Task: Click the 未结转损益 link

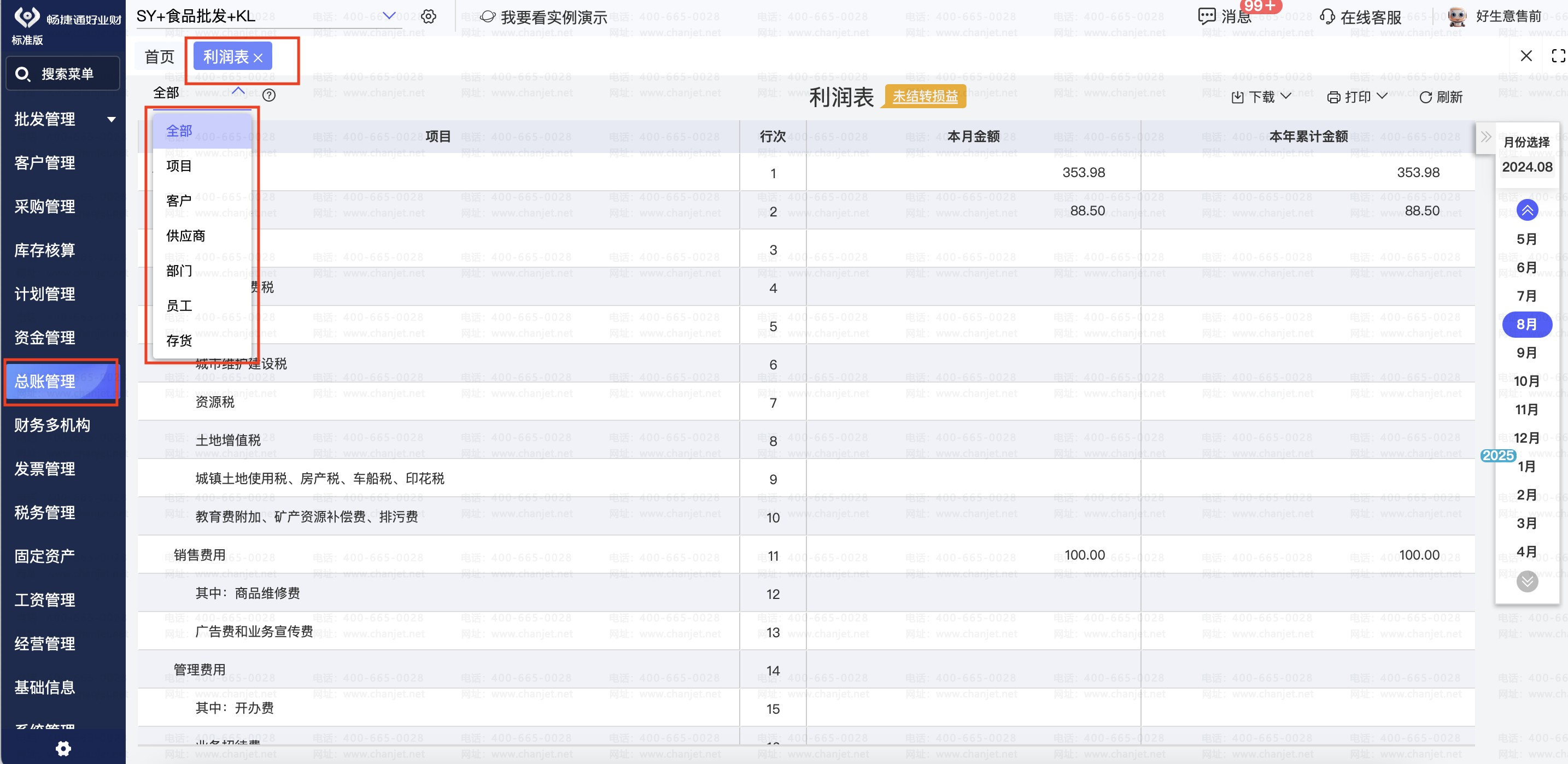Action: click(925, 96)
